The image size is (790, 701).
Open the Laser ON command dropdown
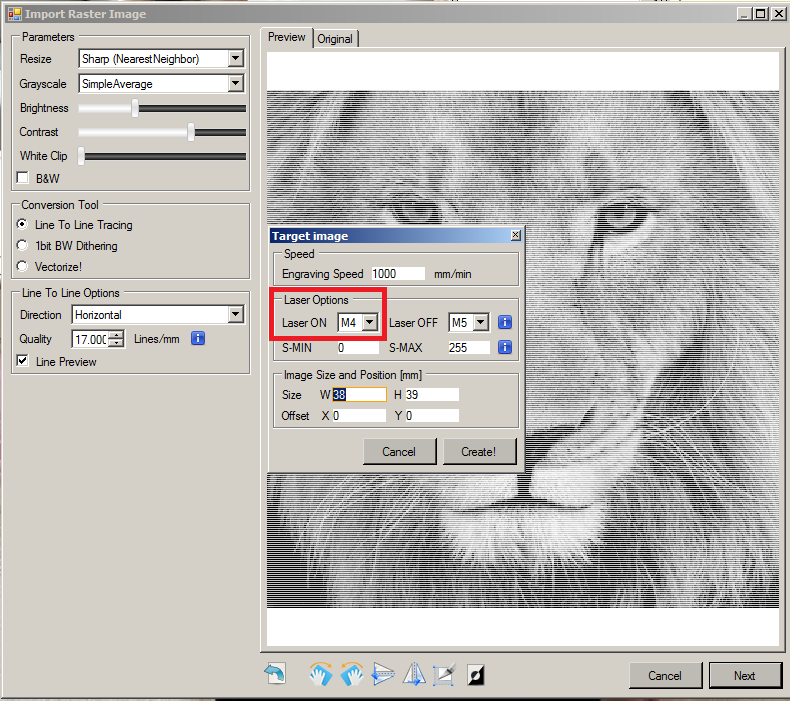click(370, 322)
